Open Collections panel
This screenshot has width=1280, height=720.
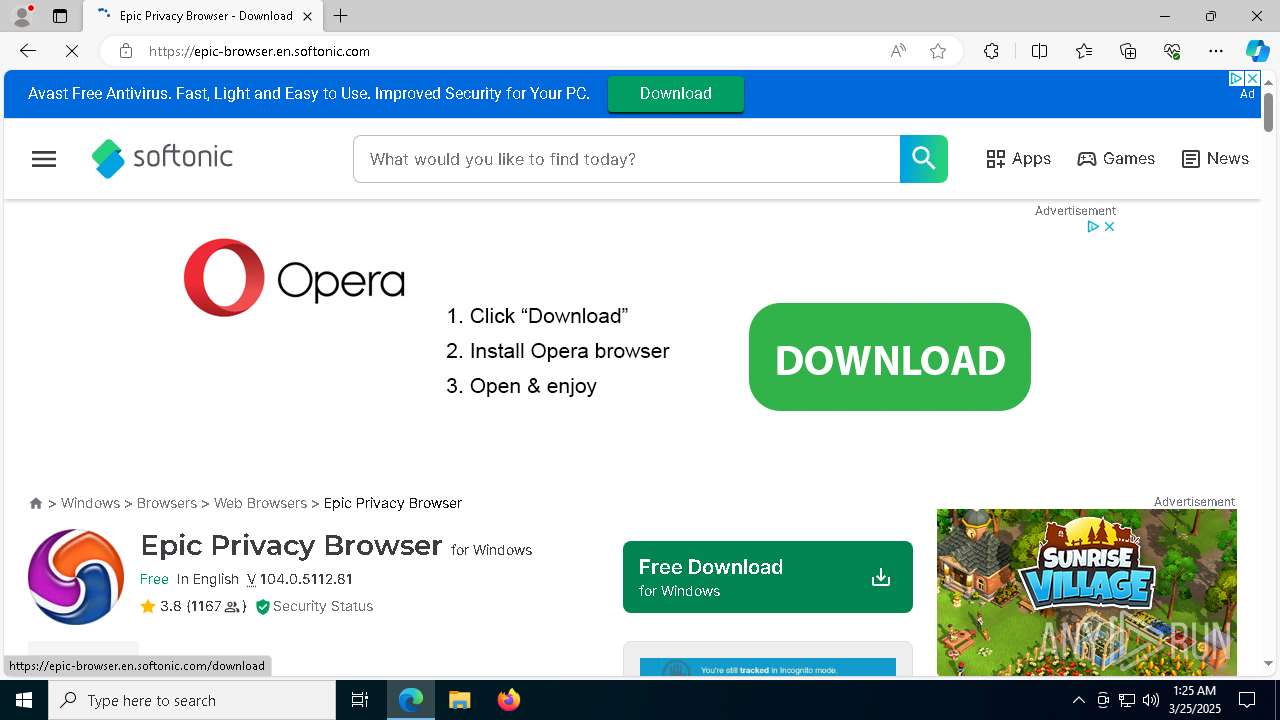tap(1128, 51)
